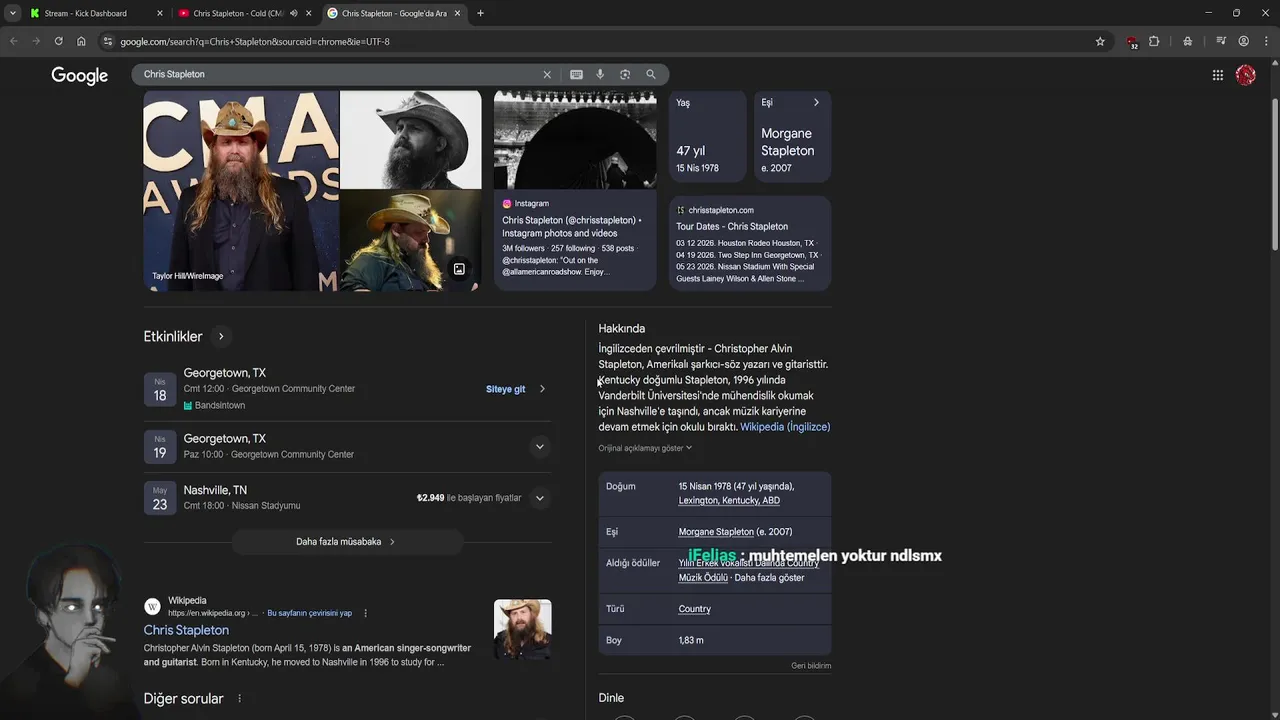Open the Morgane Stapleton spouse link
This screenshot has height=720, width=1280.
[x=716, y=532]
